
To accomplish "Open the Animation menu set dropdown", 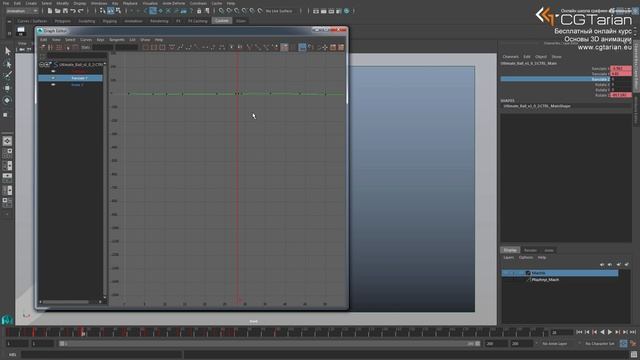I will coord(22,11).
